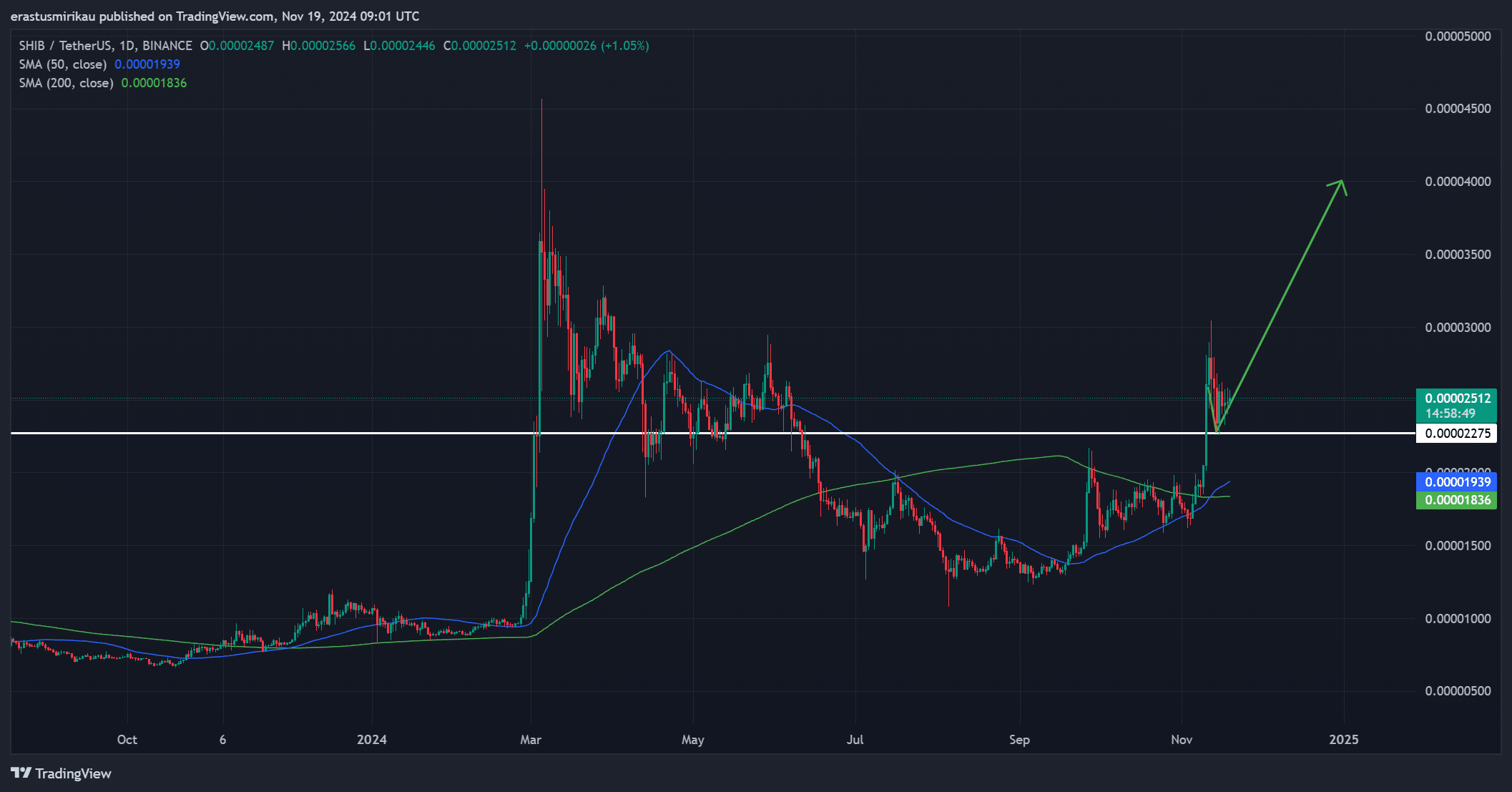Click the Nov label on time axis
Viewport: 1512px width, 792px height.
click(1182, 740)
